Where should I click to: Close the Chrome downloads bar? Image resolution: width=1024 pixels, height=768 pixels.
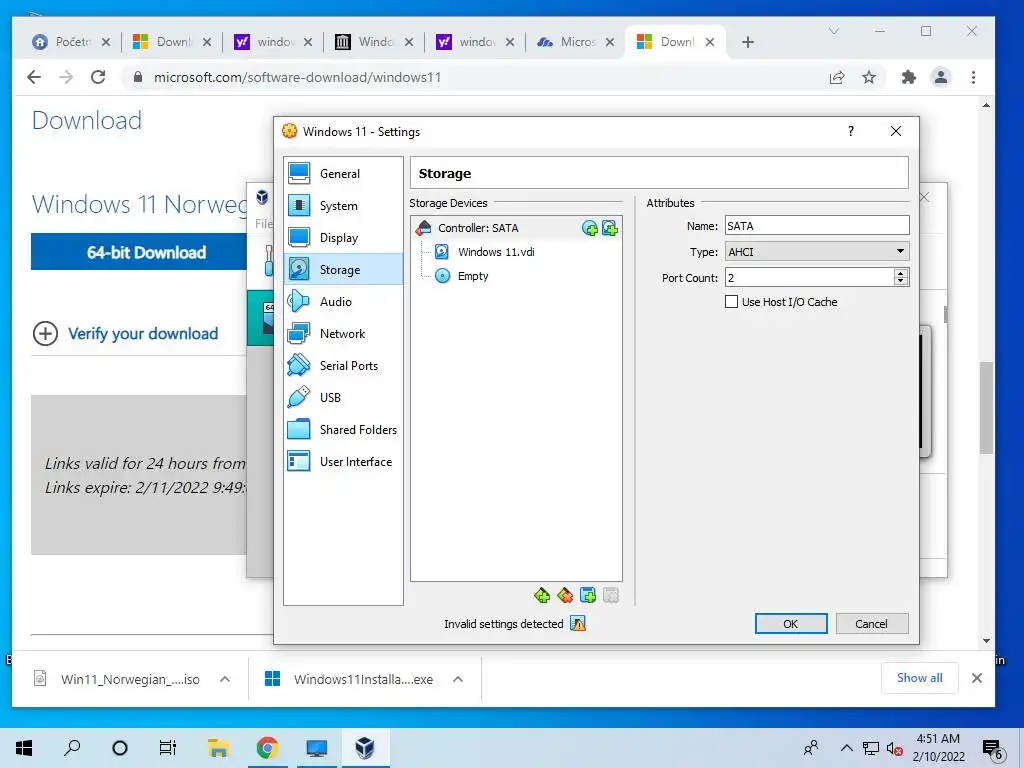point(977,678)
